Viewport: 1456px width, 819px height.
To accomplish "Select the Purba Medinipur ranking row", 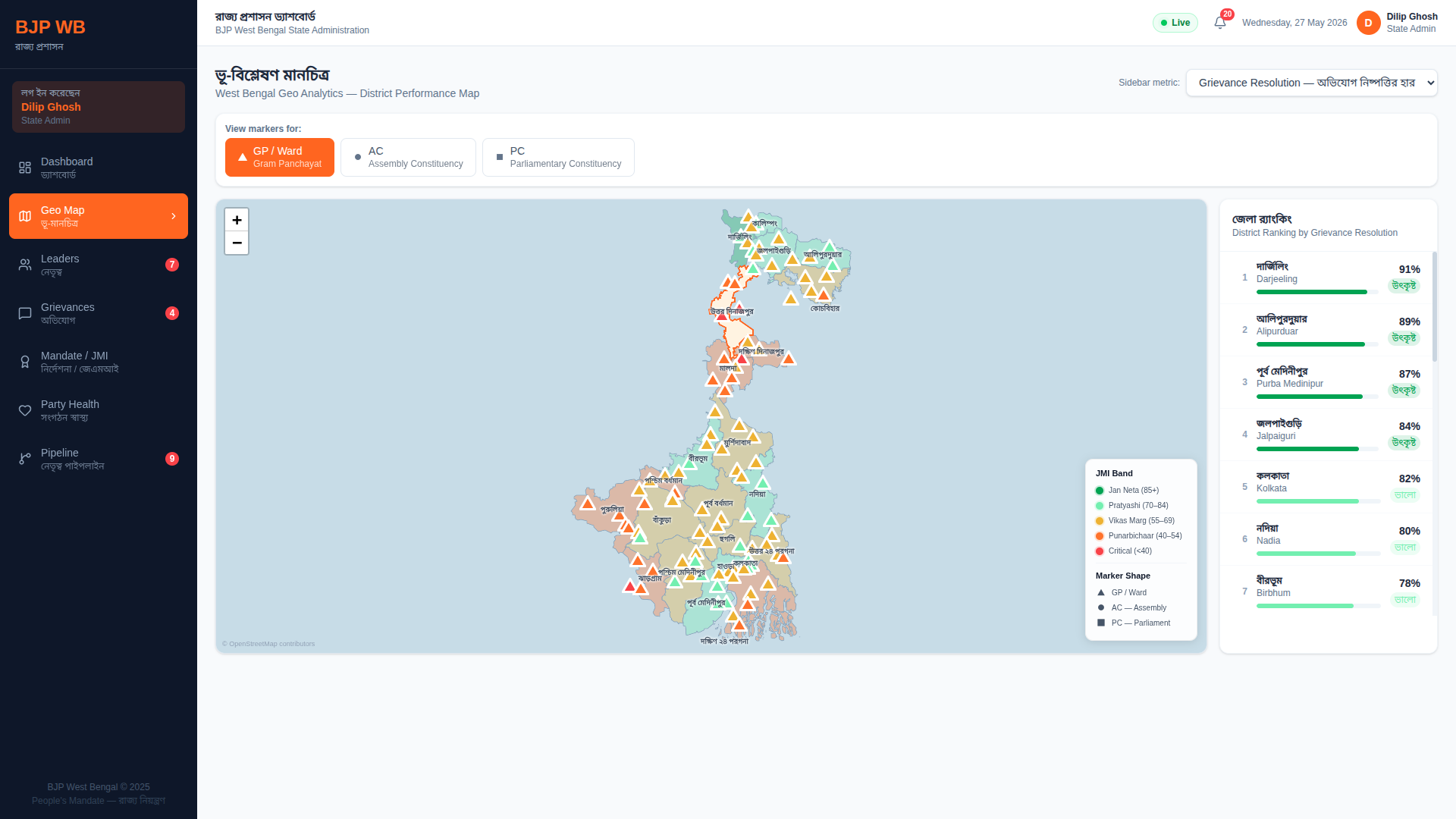I will (x=1326, y=382).
